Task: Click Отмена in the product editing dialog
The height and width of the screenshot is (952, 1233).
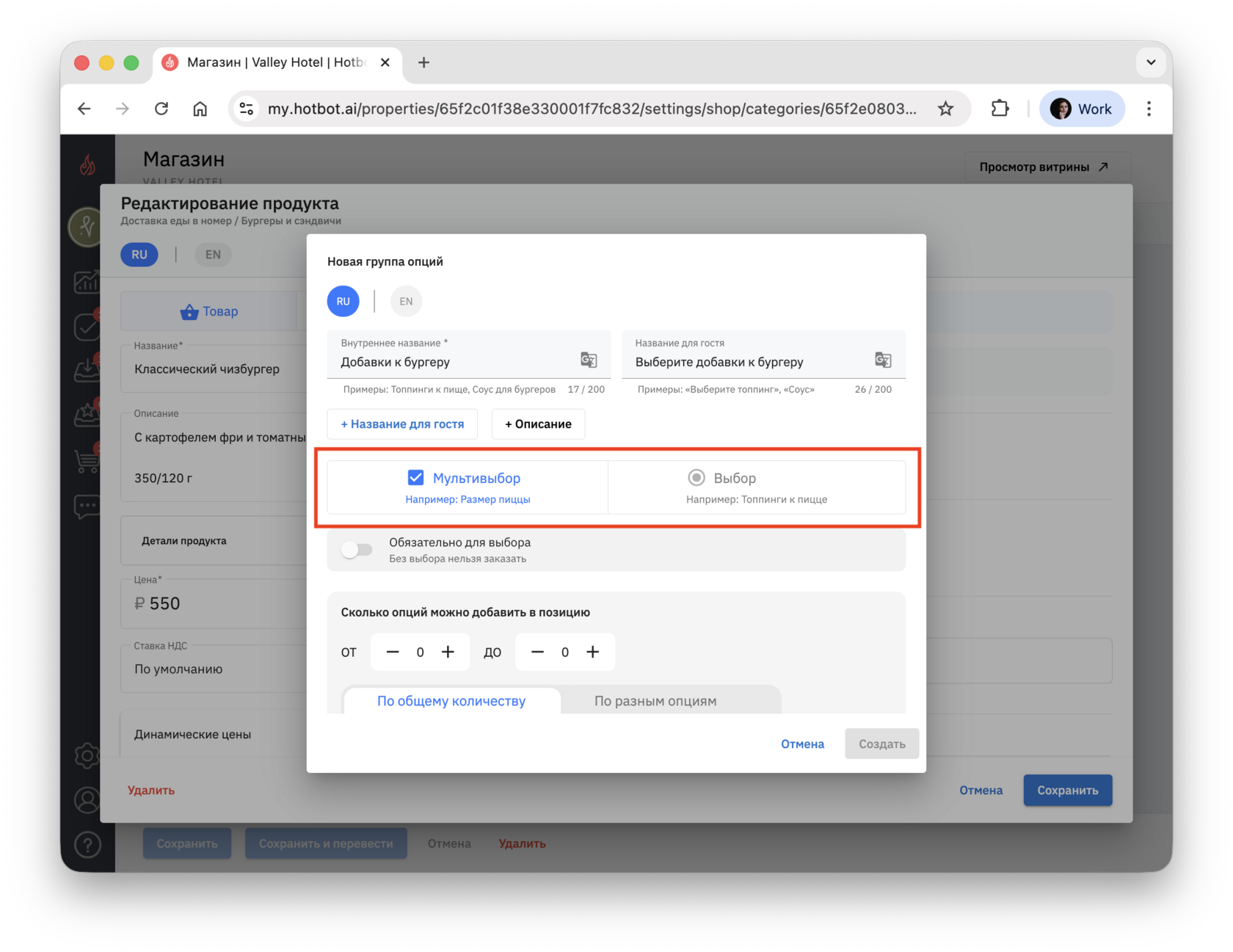Action: (x=981, y=791)
